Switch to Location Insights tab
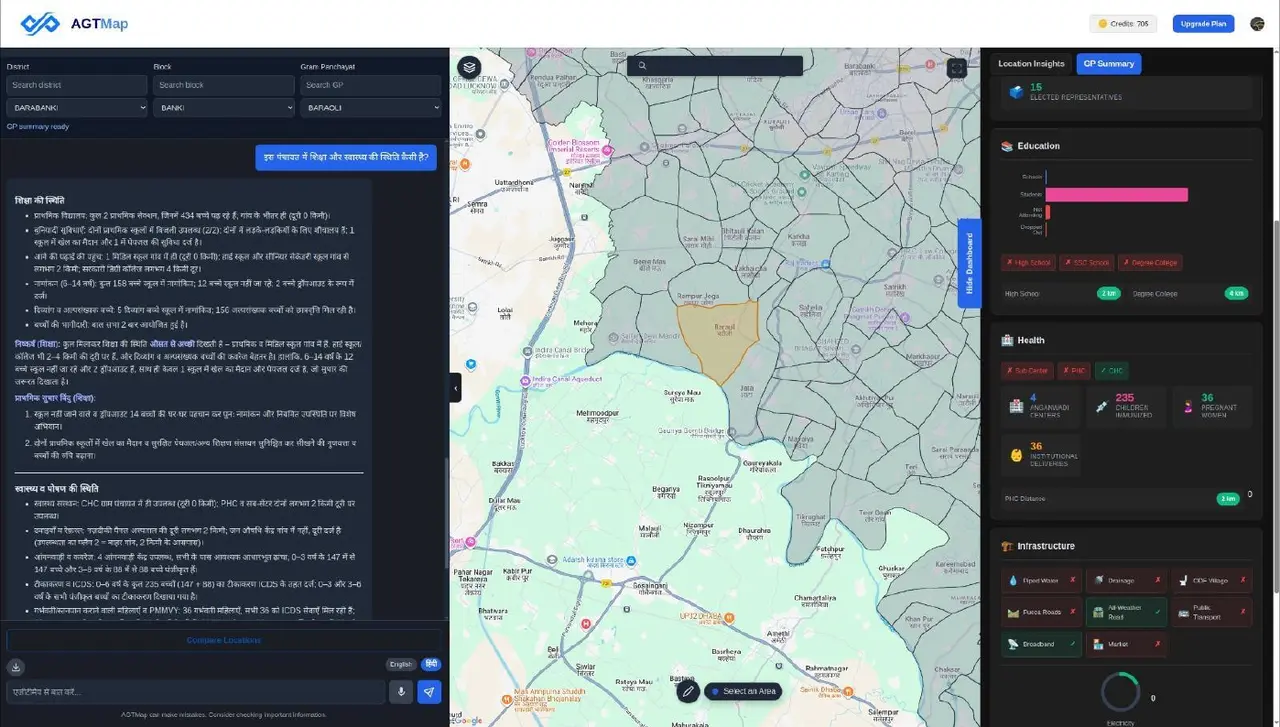Viewport: 1280px width, 727px height. click(x=1031, y=64)
